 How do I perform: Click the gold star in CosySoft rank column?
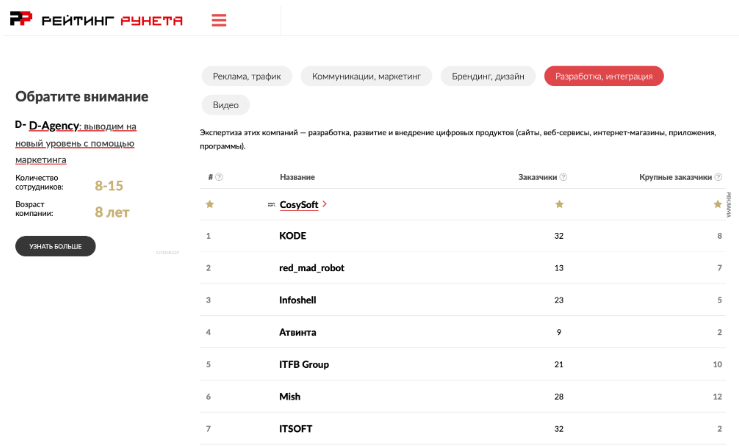point(210,204)
